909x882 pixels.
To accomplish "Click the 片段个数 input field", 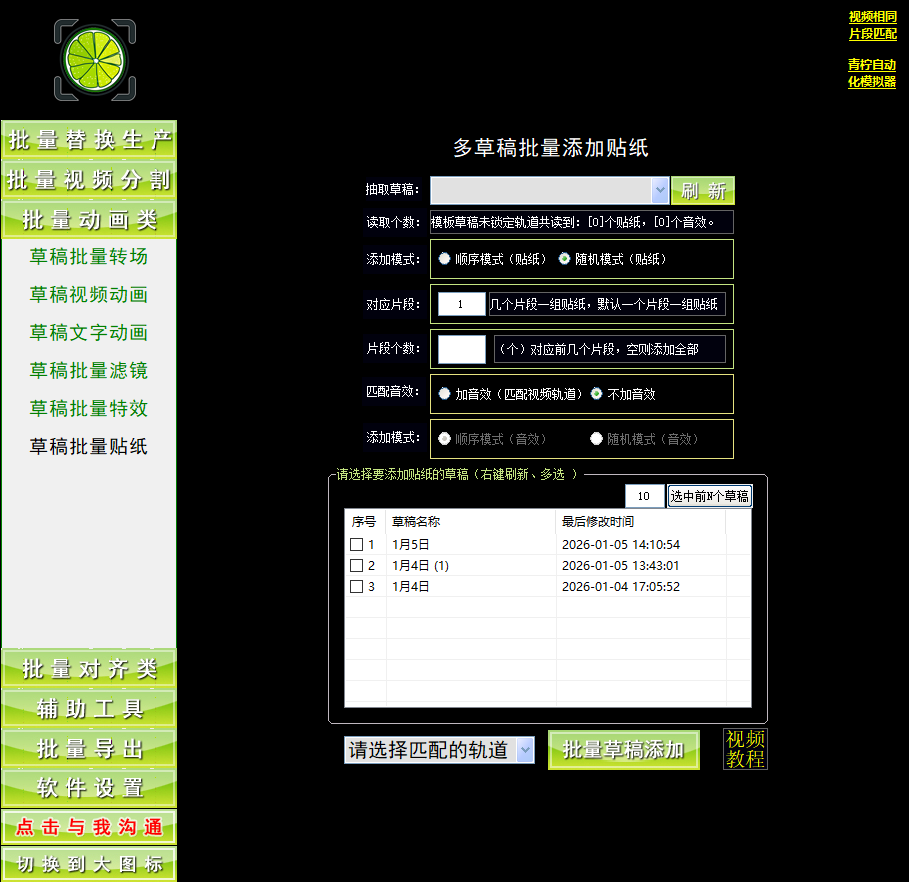I will (x=460, y=348).
